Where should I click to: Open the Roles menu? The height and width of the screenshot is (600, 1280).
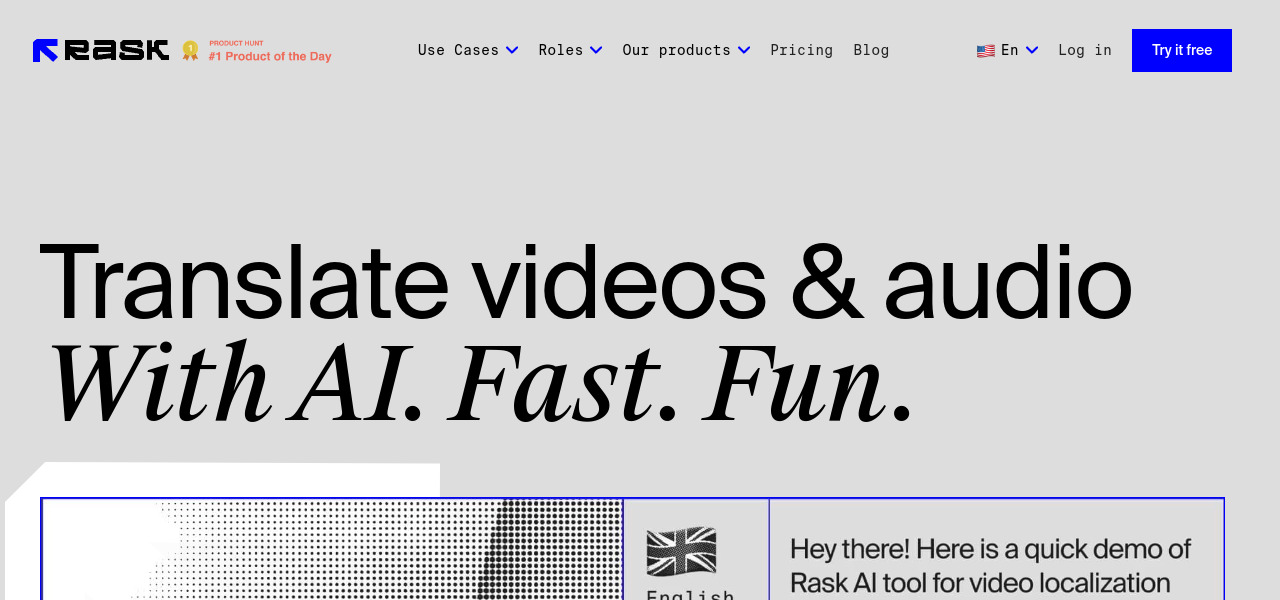click(560, 50)
